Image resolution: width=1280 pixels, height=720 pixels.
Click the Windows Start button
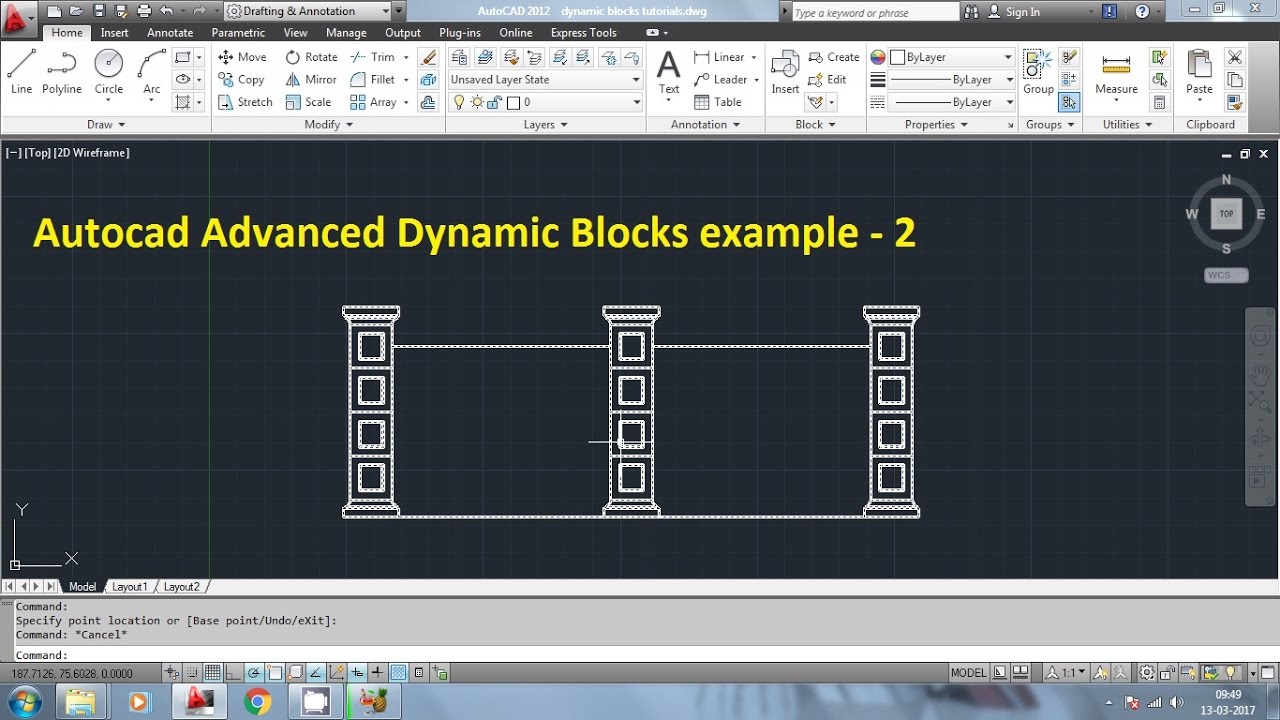coord(23,701)
